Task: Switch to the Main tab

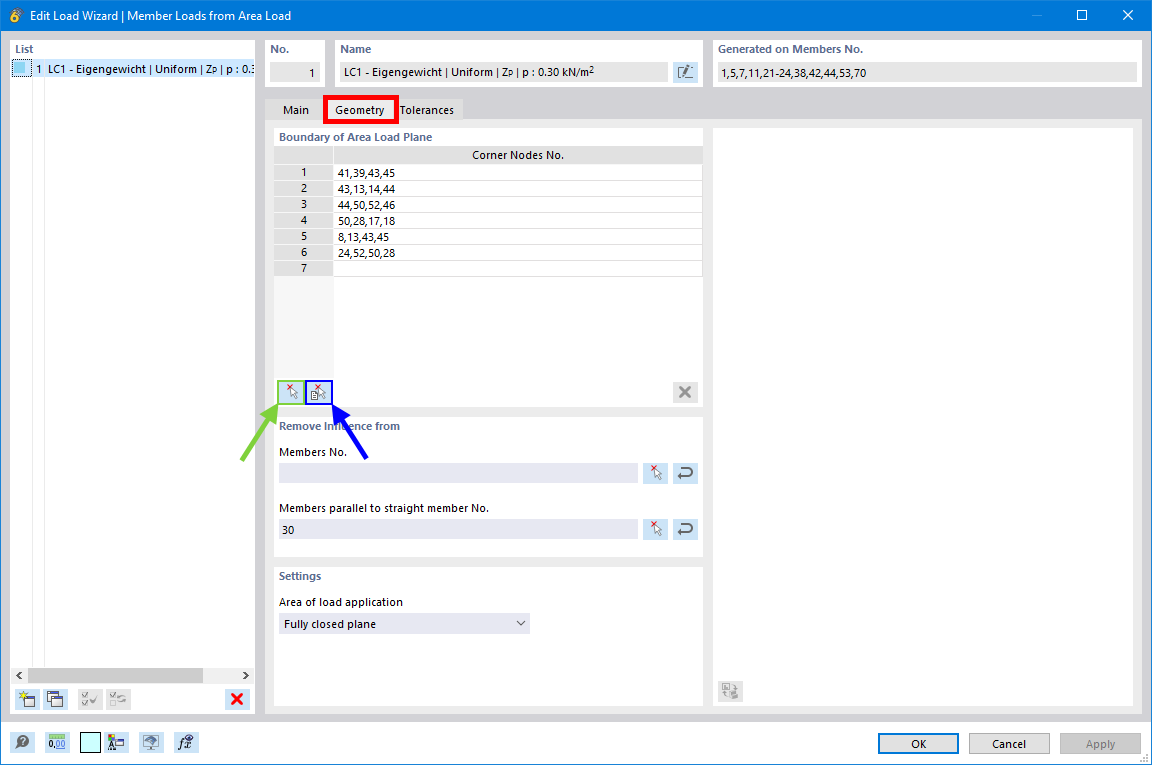Action: pos(295,110)
